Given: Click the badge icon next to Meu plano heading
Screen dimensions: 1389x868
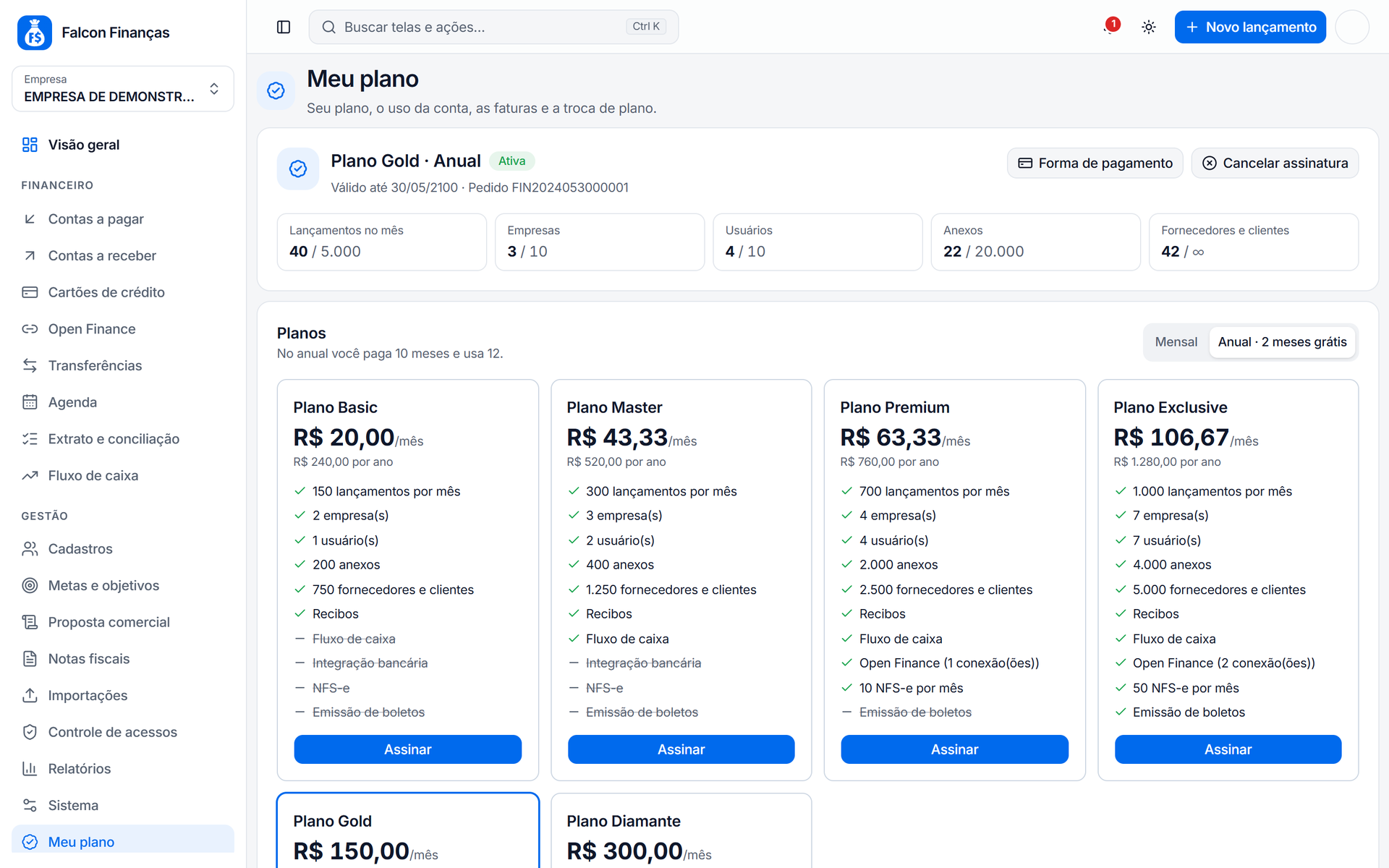Looking at the screenshot, I should coord(276,90).
